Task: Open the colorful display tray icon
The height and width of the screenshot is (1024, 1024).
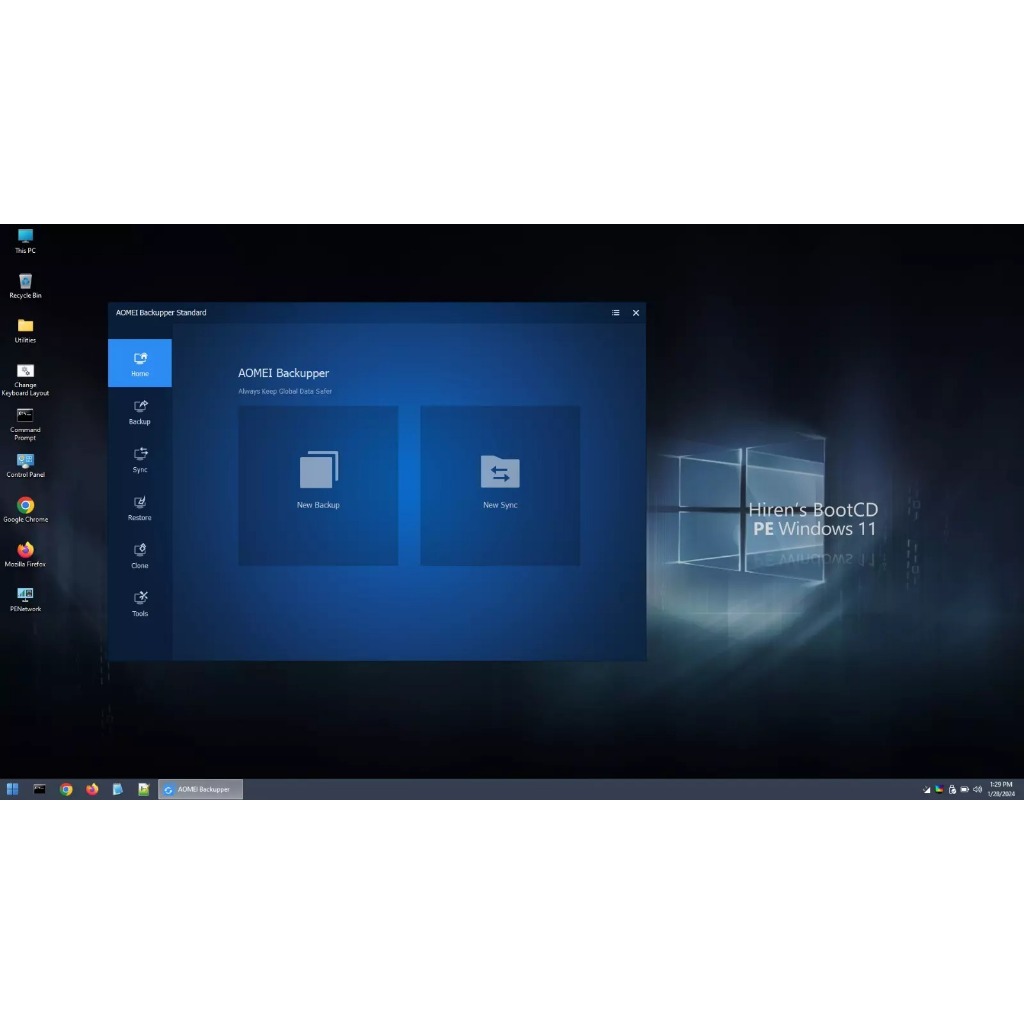Action: (939, 790)
